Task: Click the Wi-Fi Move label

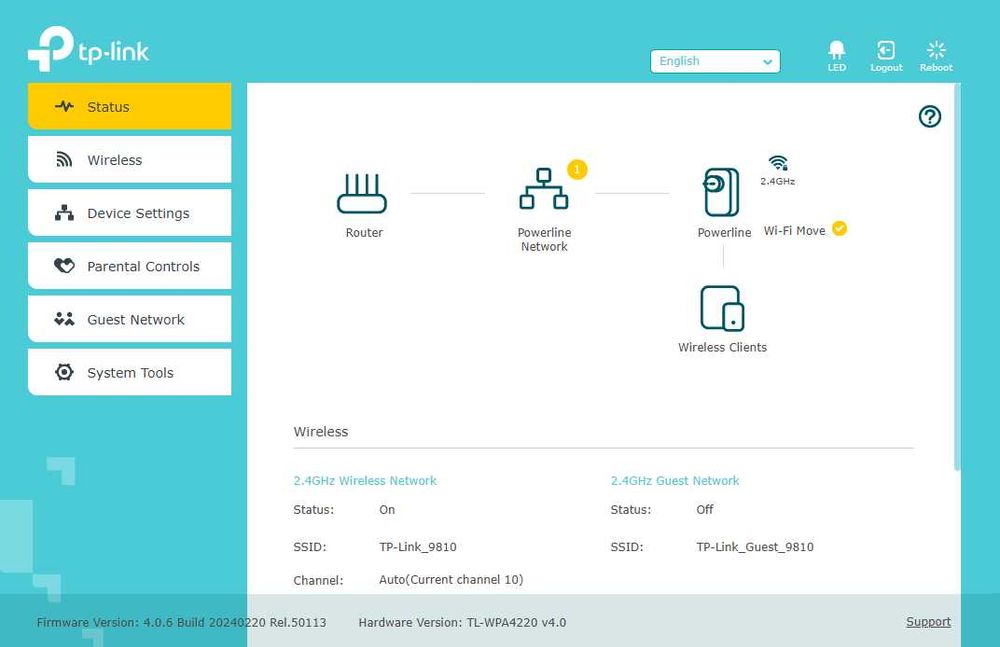Action: (x=794, y=230)
